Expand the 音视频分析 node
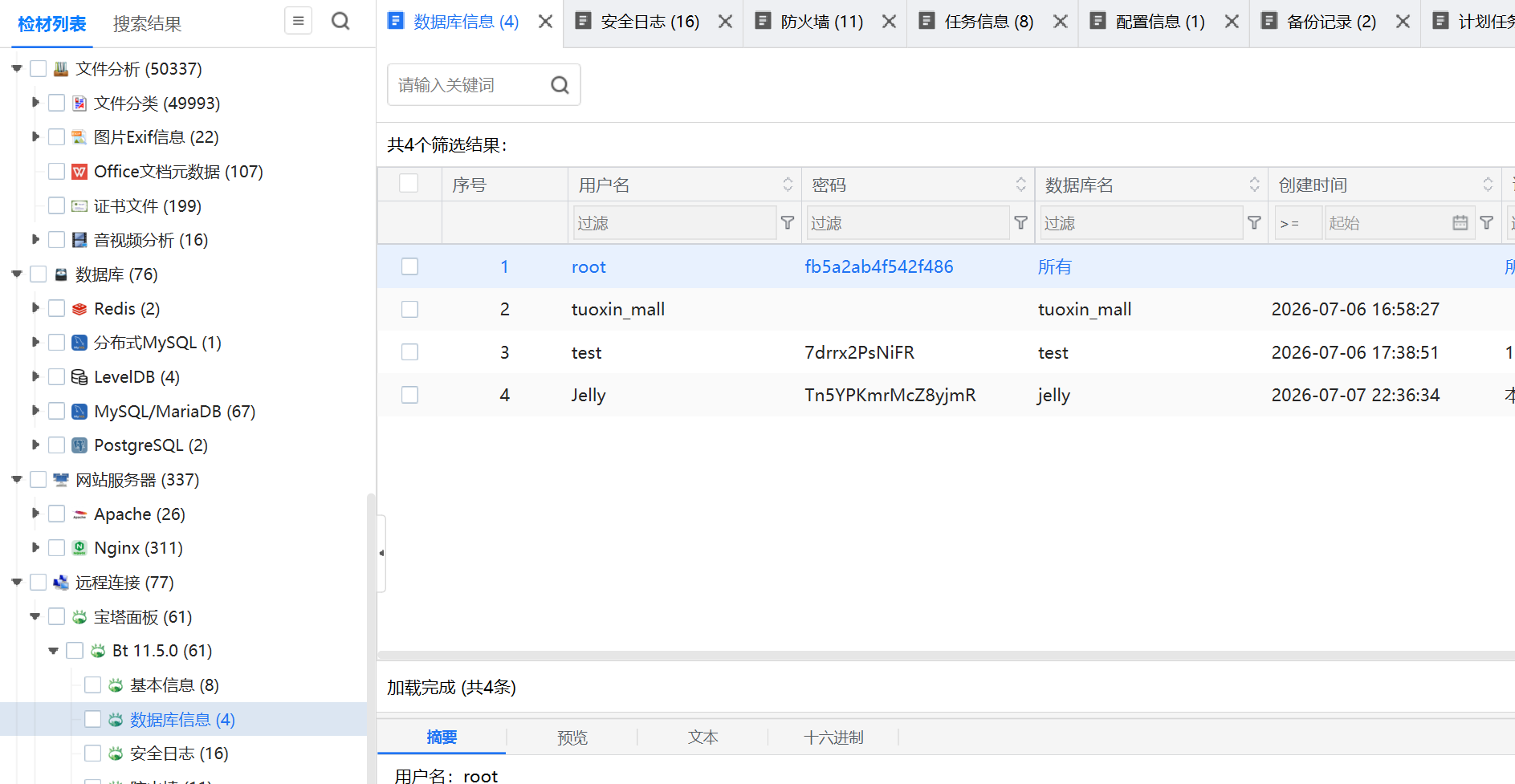Screen dimensions: 1515x784 point(35,239)
